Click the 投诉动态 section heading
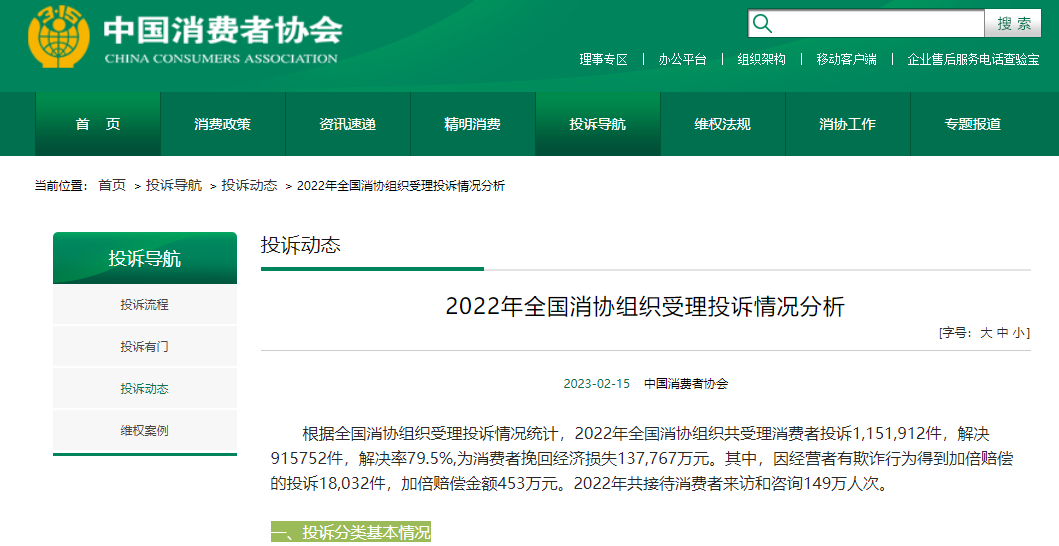This screenshot has width=1059, height=546. pyautogui.click(x=301, y=245)
